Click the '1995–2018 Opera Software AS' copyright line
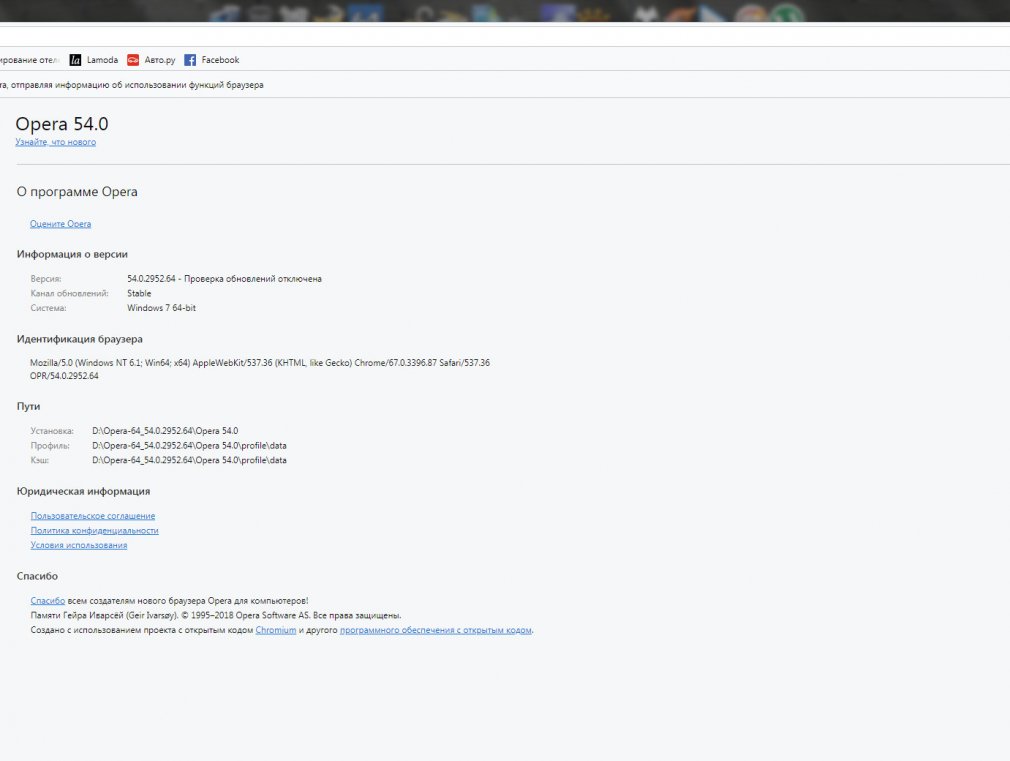The height and width of the screenshot is (761, 1010). pyautogui.click(x=216, y=615)
